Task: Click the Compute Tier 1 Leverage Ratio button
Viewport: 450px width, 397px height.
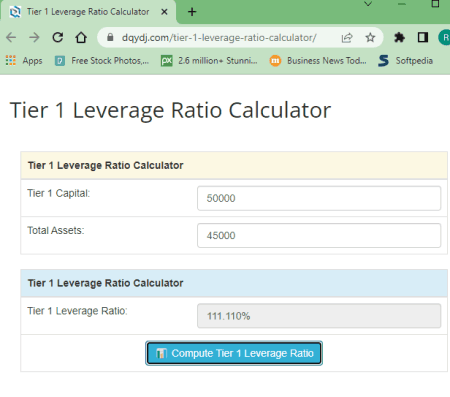Action: pos(234,353)
